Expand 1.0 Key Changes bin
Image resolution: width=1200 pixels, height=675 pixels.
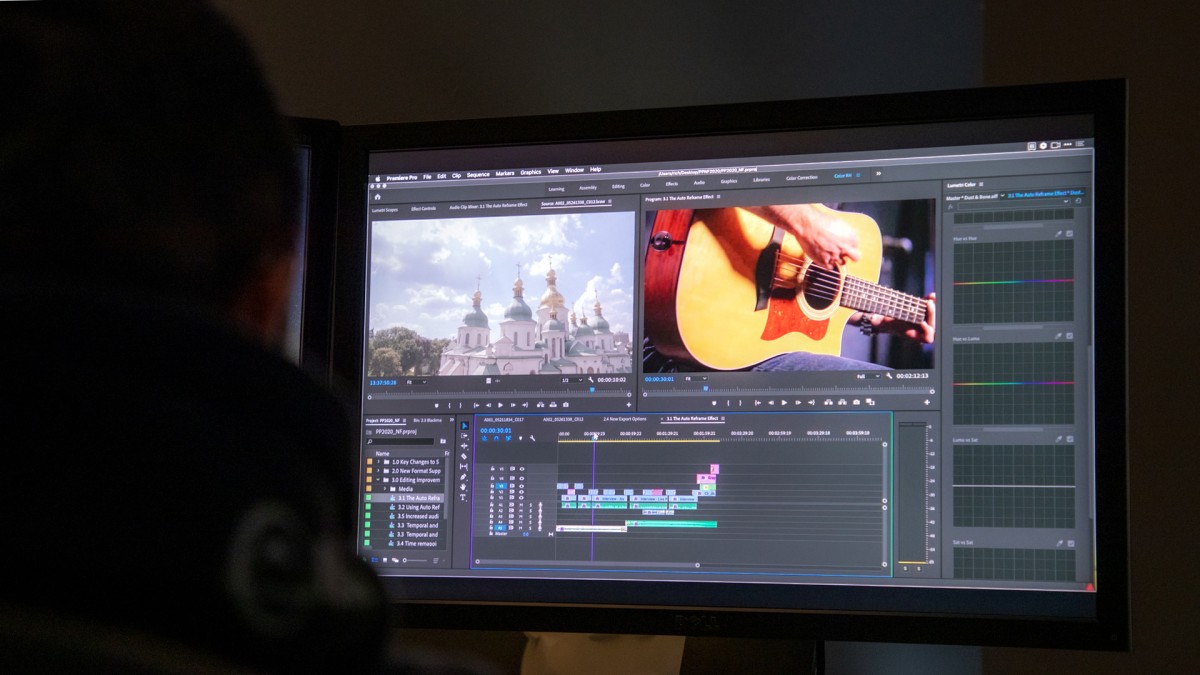[x=378, y=462]
